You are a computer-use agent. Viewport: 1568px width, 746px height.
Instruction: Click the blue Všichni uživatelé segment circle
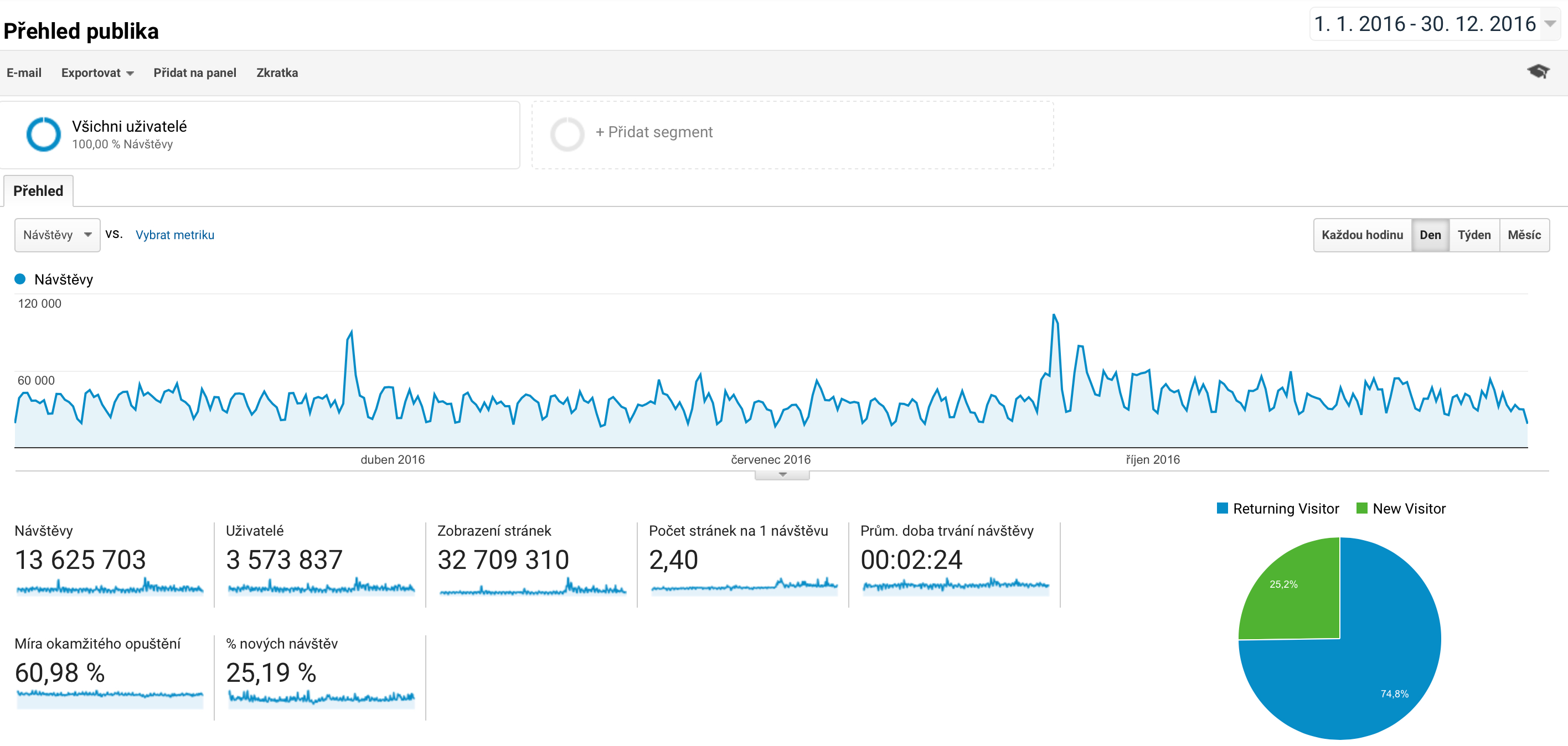43,134
